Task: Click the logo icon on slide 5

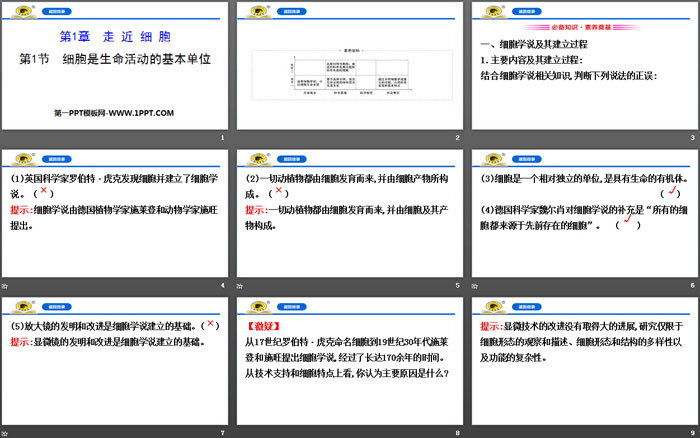Action: tap(258, 159)
